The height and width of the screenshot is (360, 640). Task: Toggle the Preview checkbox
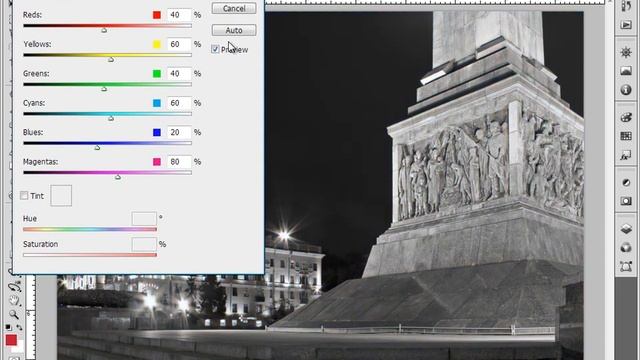click(215, 49)
